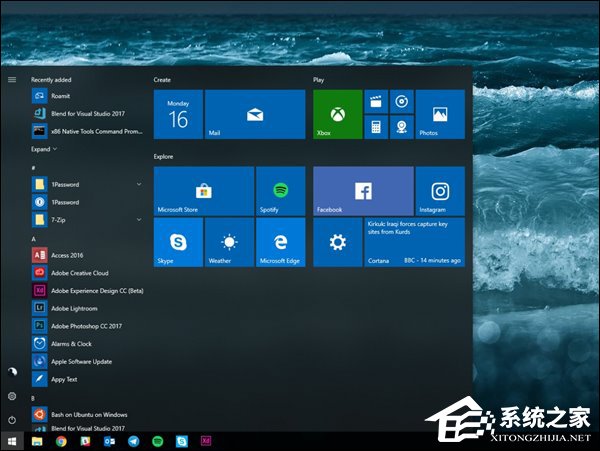Click the Windows Start button
The width and height of the screenshot is (600, 451).
[12, 441]
